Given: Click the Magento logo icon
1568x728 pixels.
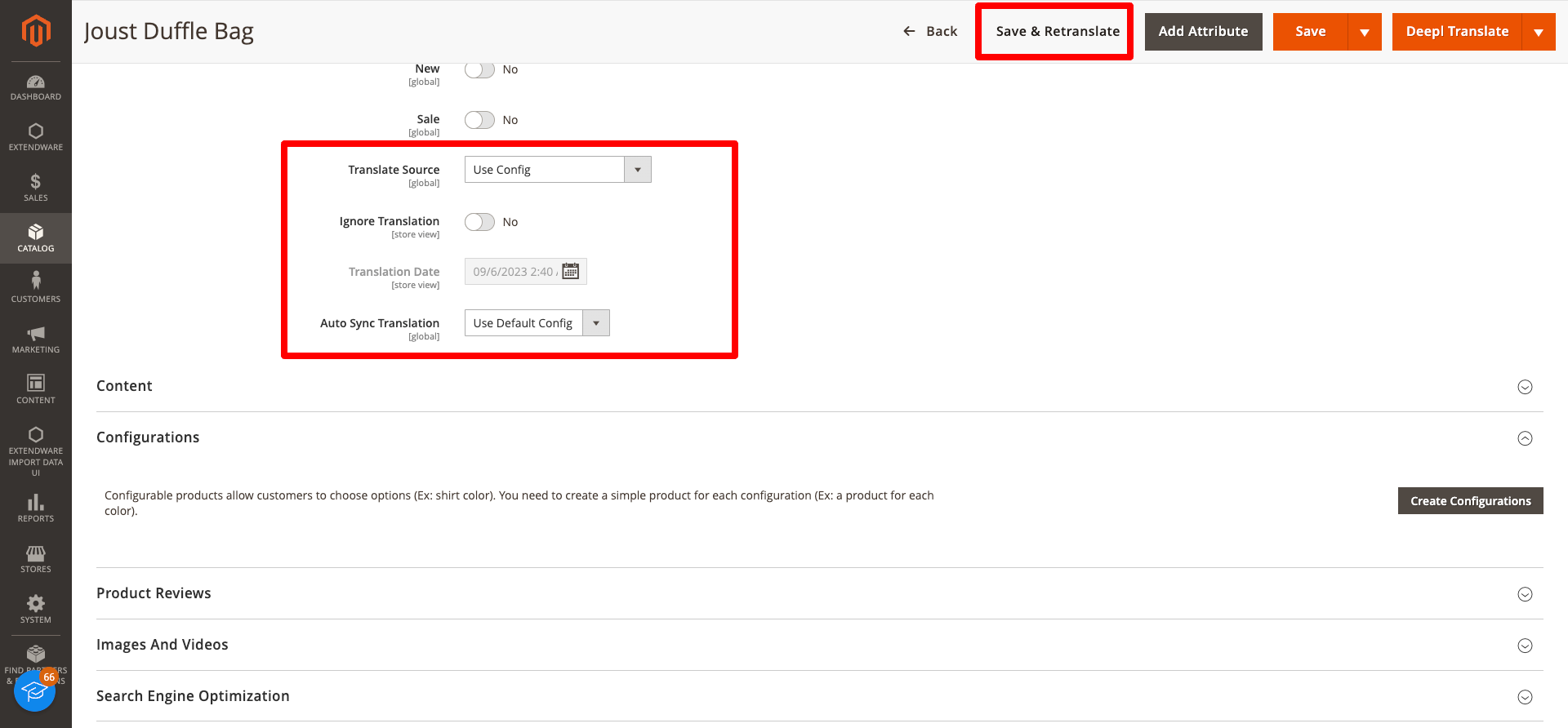Looking at the screenshot, I should [x=36, y=31].
